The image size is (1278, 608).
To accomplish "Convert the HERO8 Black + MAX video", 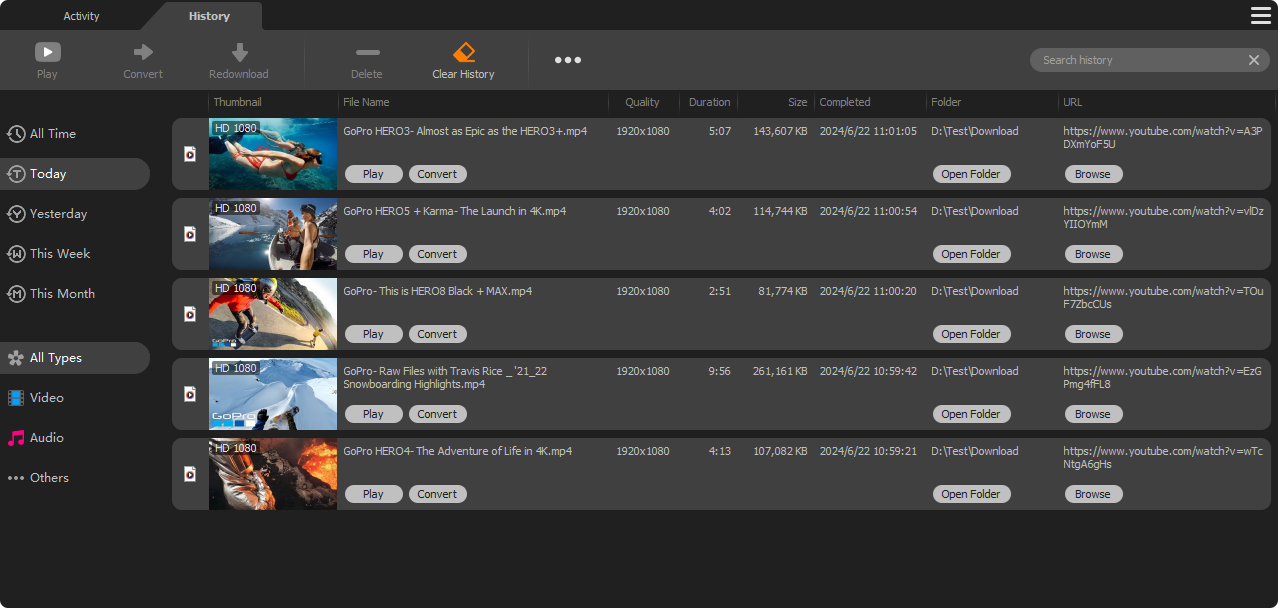I will click(437, 334).
